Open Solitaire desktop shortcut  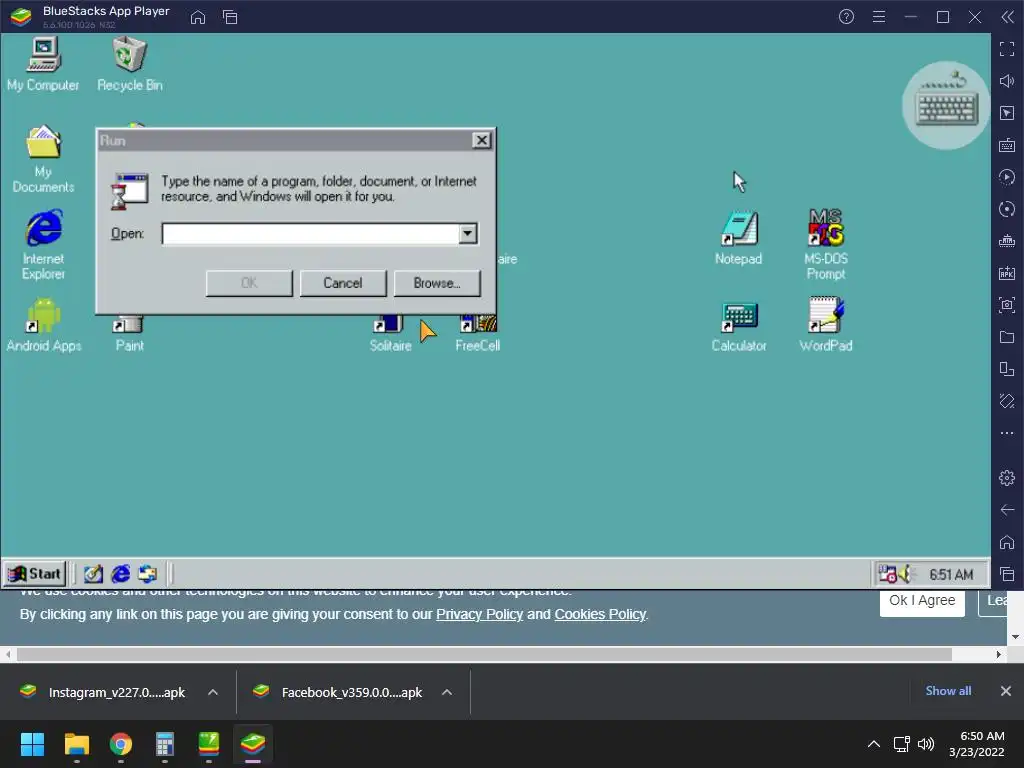[390, 334]
